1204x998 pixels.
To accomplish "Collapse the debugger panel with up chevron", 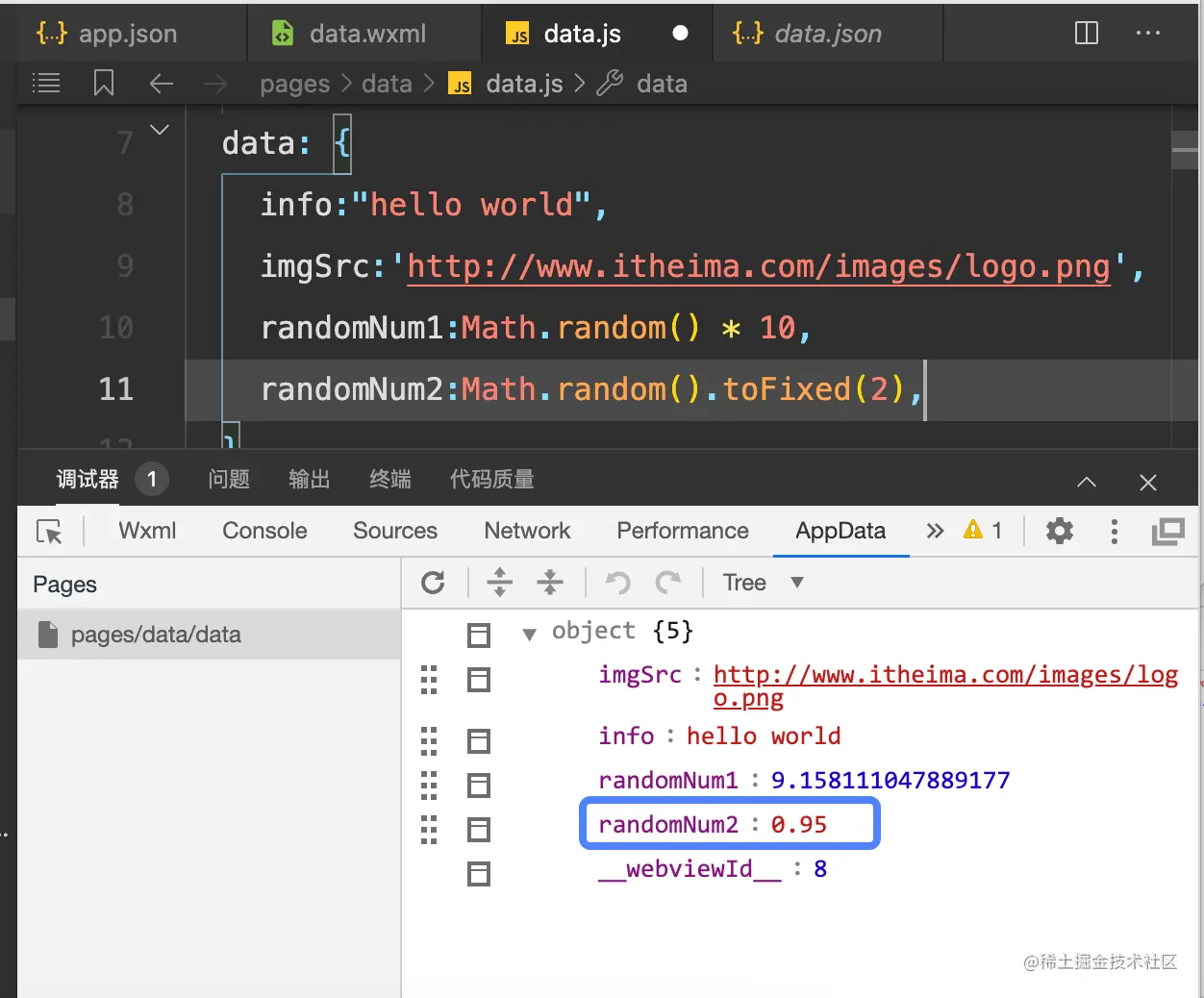I will tap(1087, 482).
